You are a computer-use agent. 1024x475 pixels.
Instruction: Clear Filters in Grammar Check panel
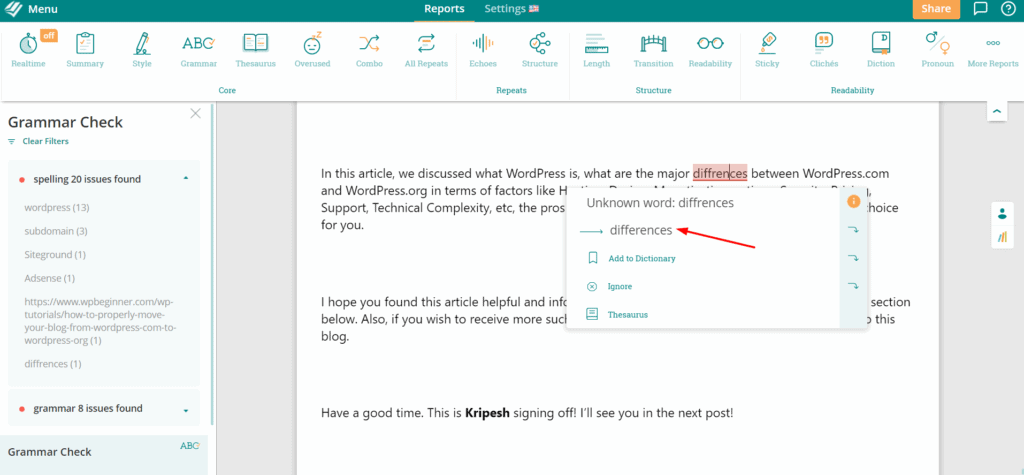[x=45, y=141]
